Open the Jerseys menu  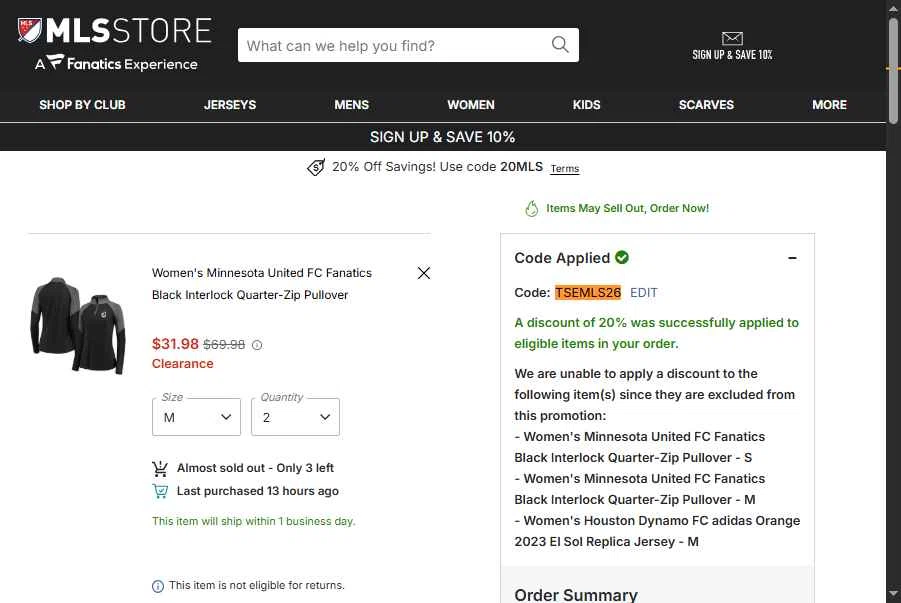click(230, 105)
